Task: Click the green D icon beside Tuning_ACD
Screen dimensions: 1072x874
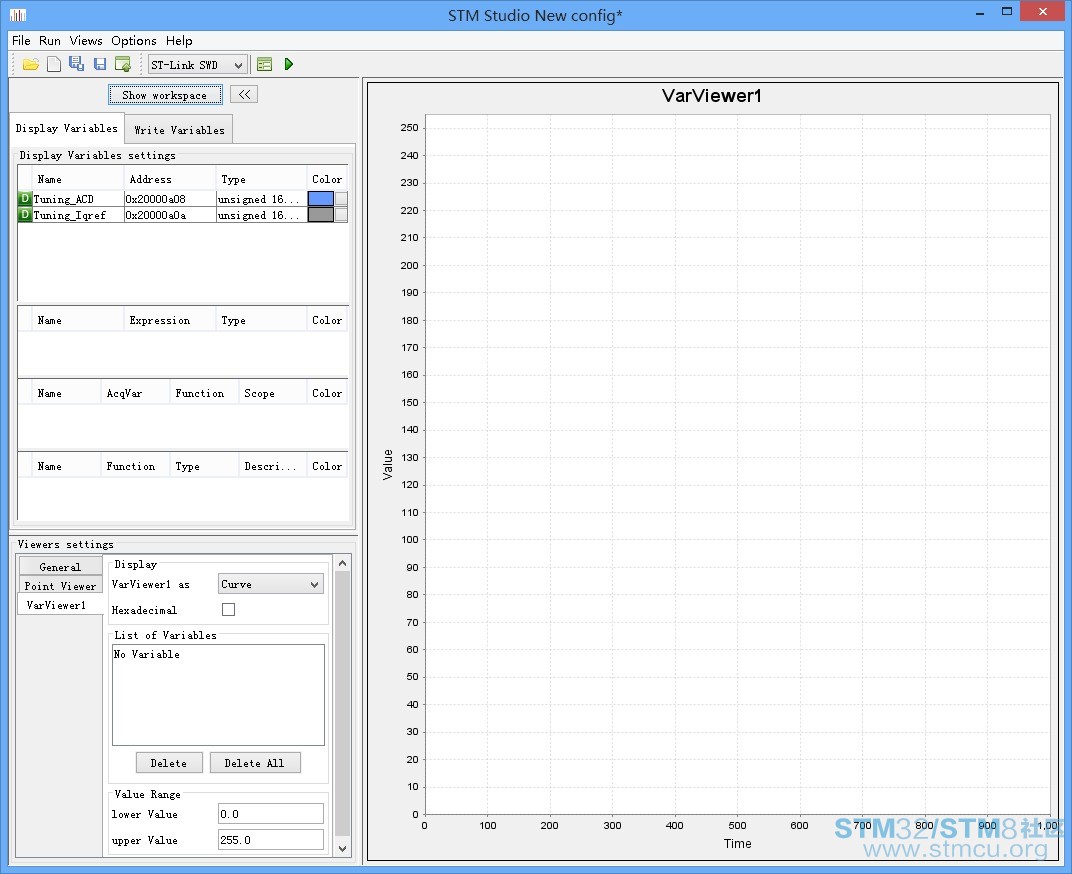Action: tap(25, 198)
